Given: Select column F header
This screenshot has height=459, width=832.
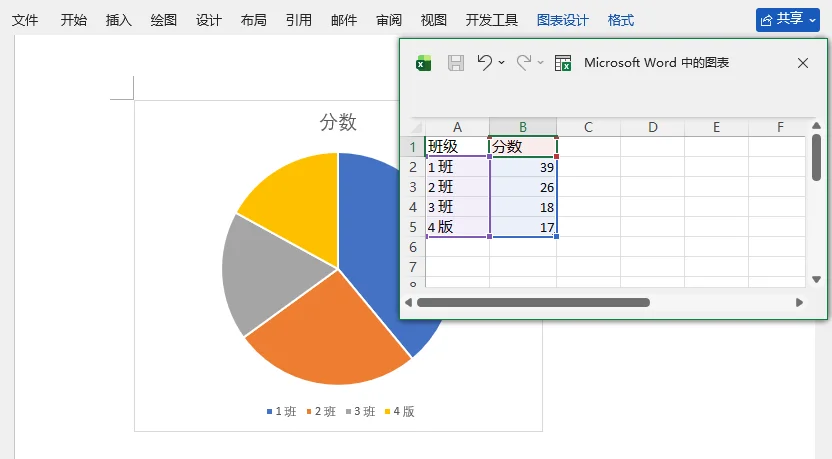Looking at the screenshot, I should click(x=779, y=127).
